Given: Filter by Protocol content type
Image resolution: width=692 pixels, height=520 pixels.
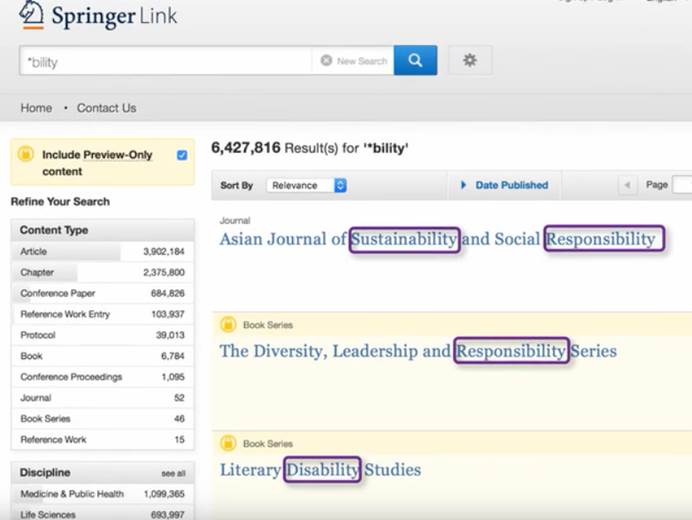Looking at the screenshot, I should click(102, 335).
